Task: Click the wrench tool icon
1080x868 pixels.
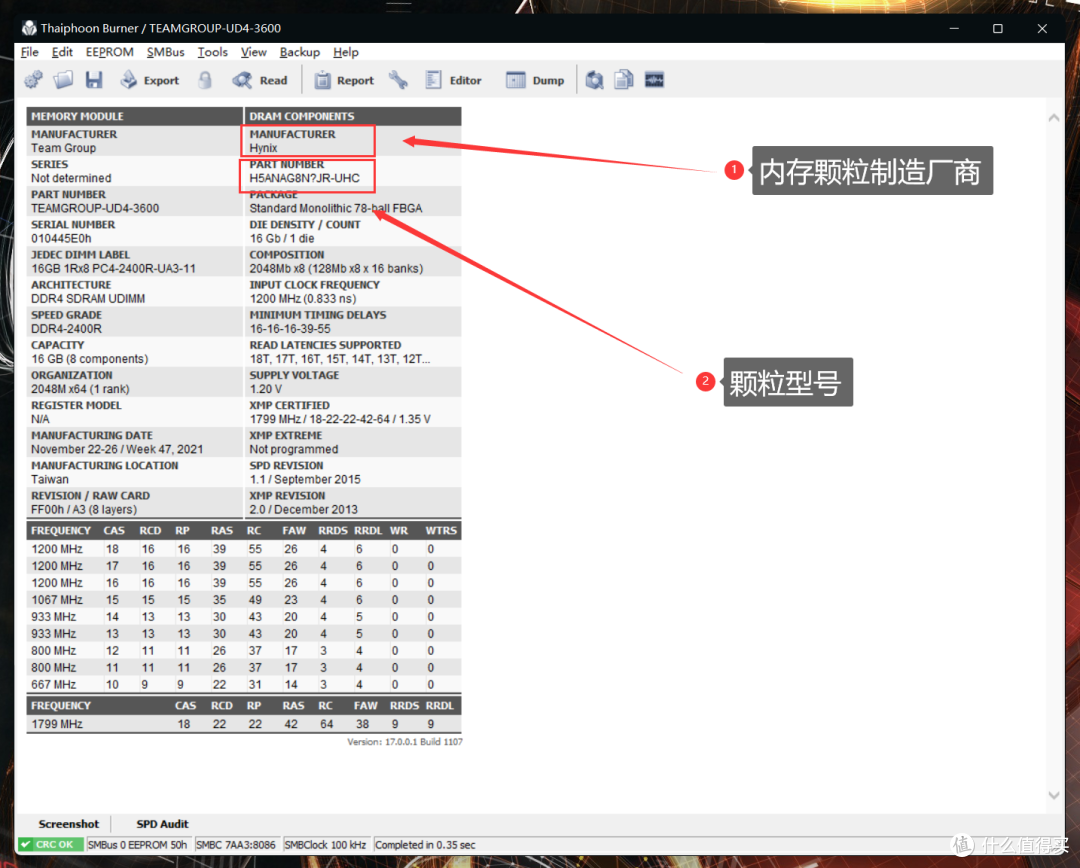Action: [x=398, y=80]
